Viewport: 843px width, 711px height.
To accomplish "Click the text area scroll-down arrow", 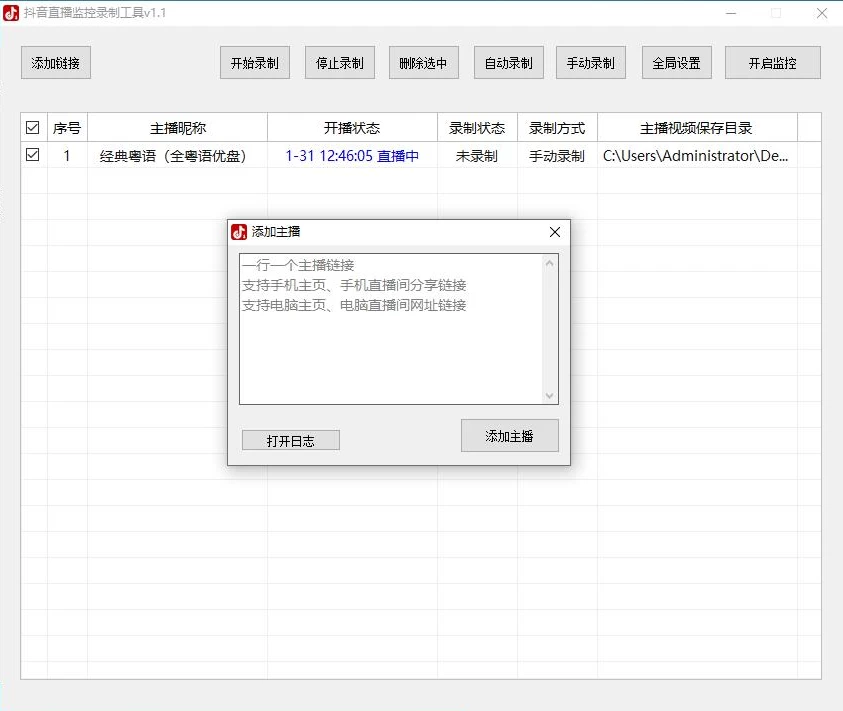I will pyautogui.click(x=549, y=396).
